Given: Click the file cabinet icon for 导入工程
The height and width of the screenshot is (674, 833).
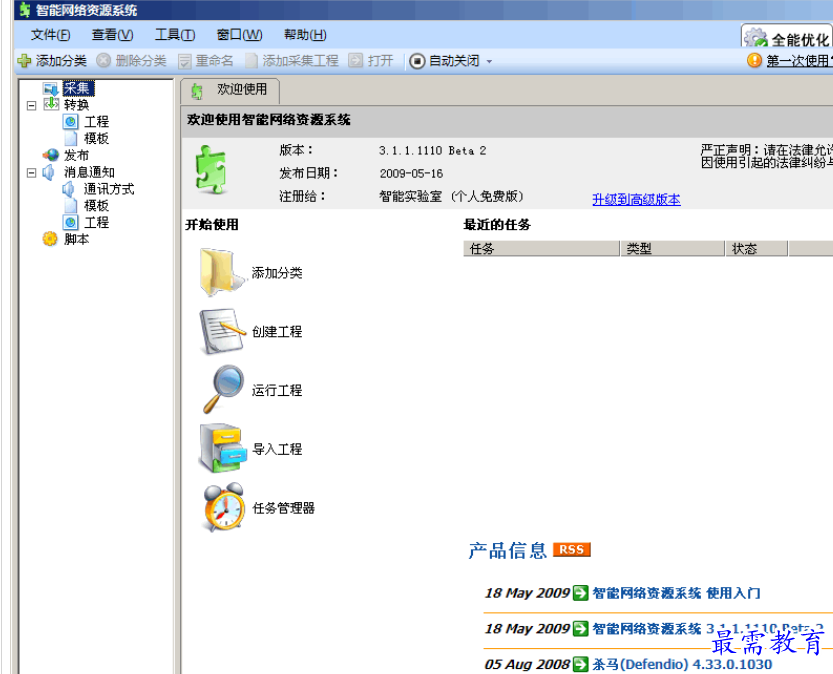Looking at the screenshot, I should click(223, 448).
